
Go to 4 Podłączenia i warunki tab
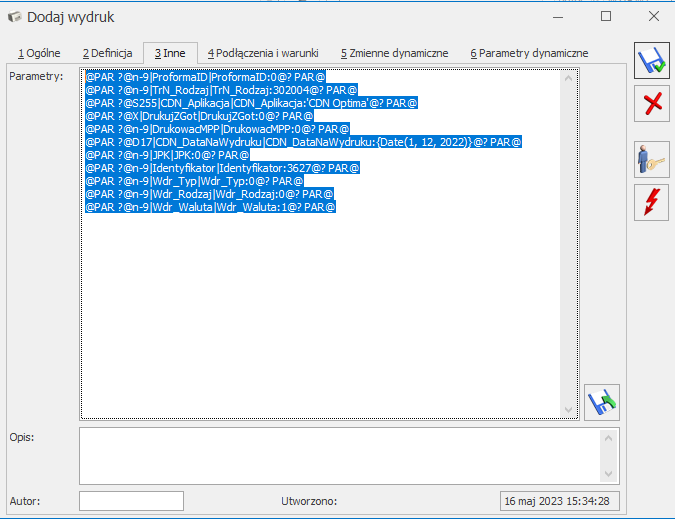pyautogui.click(x=263, y=53)
